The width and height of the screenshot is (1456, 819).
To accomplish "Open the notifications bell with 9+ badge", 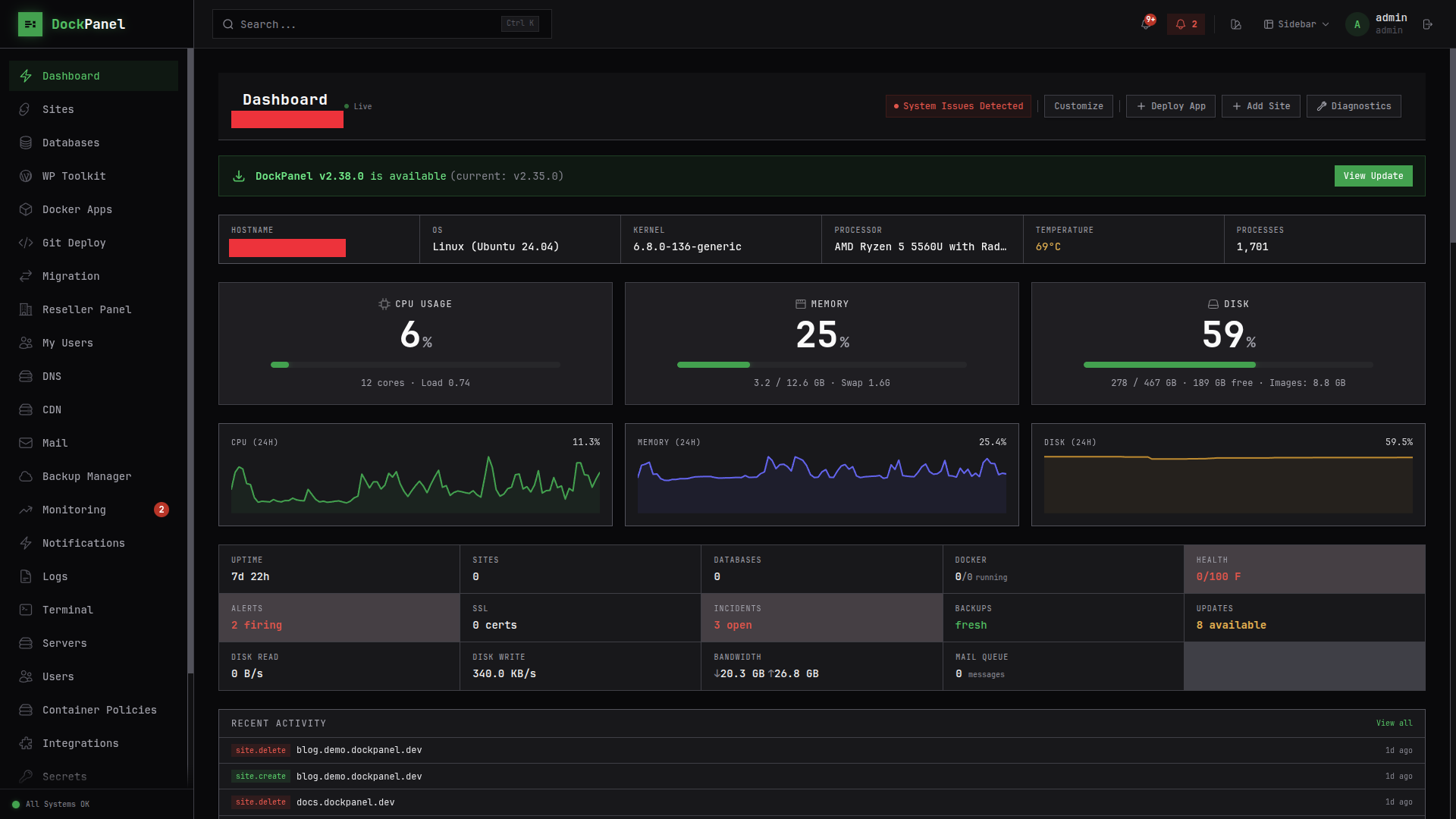I will click(1147, 24).
